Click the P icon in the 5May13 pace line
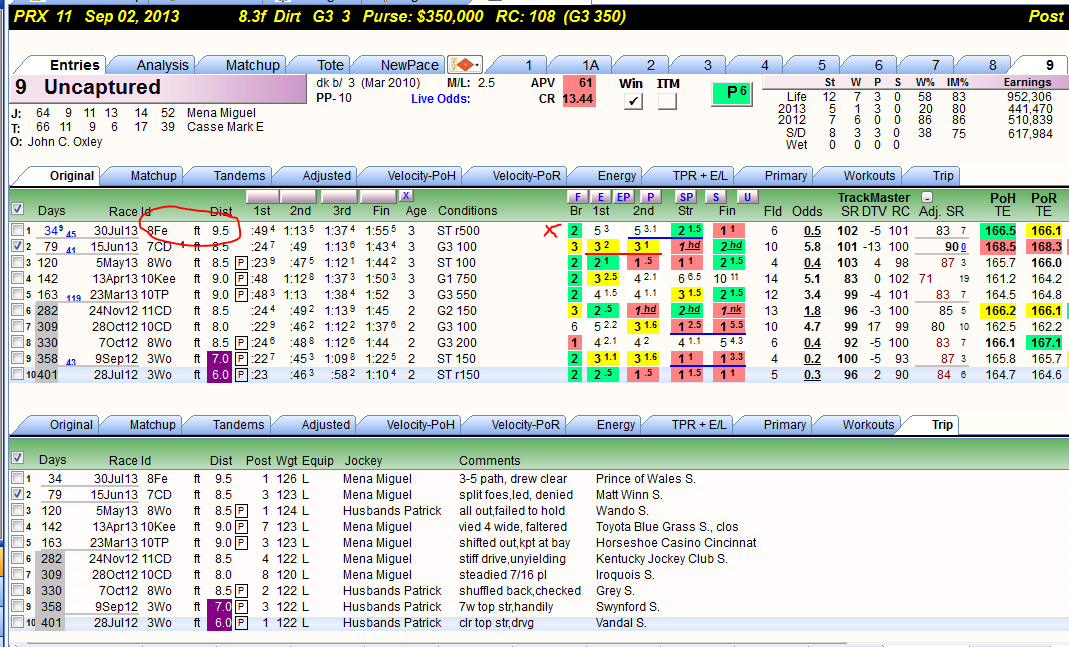Viewport: 1069px width, 647px height. point(241,262)
